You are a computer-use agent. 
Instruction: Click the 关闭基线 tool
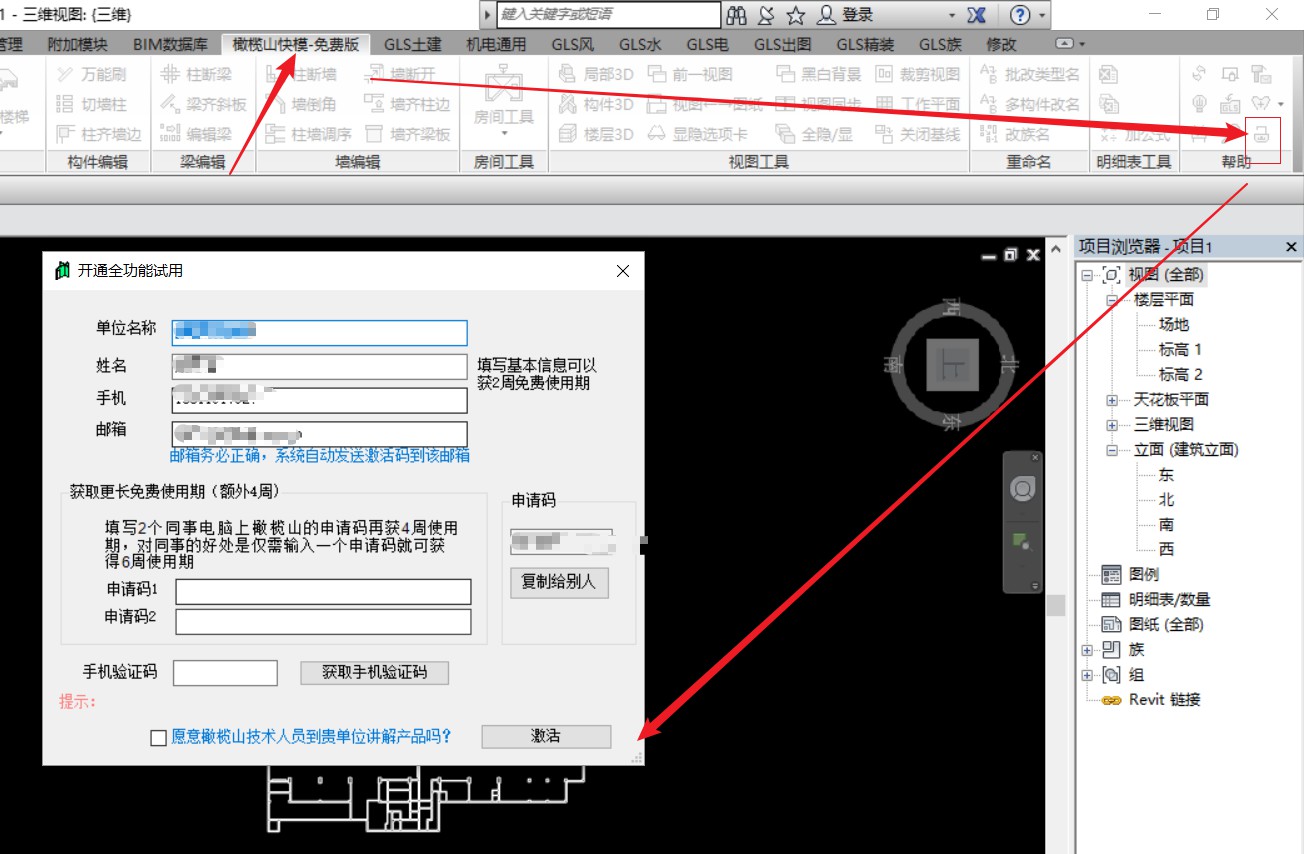[917, 134]
